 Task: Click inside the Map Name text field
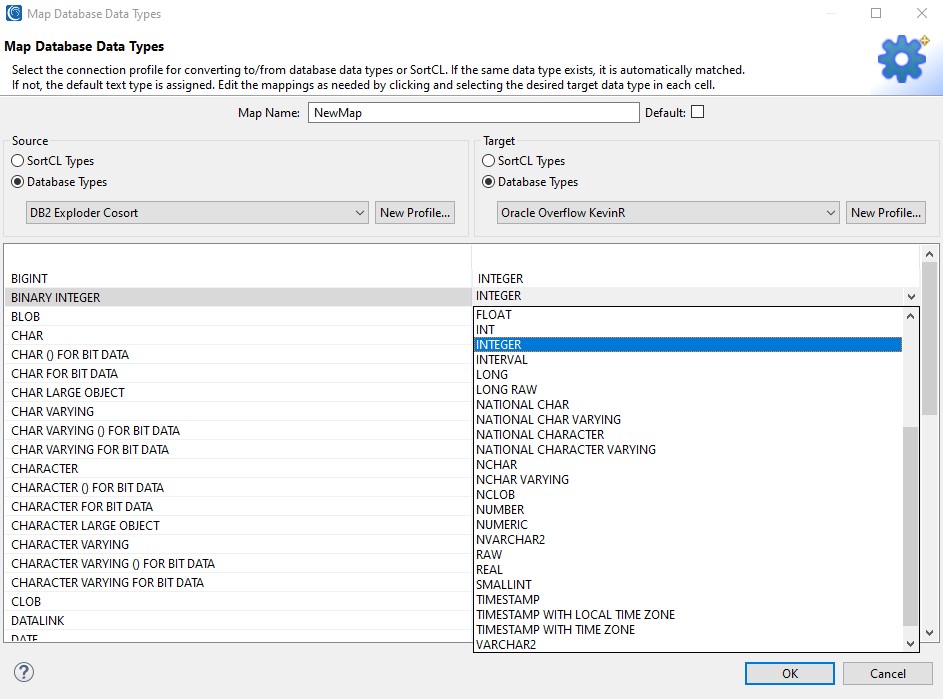(473, 112)
